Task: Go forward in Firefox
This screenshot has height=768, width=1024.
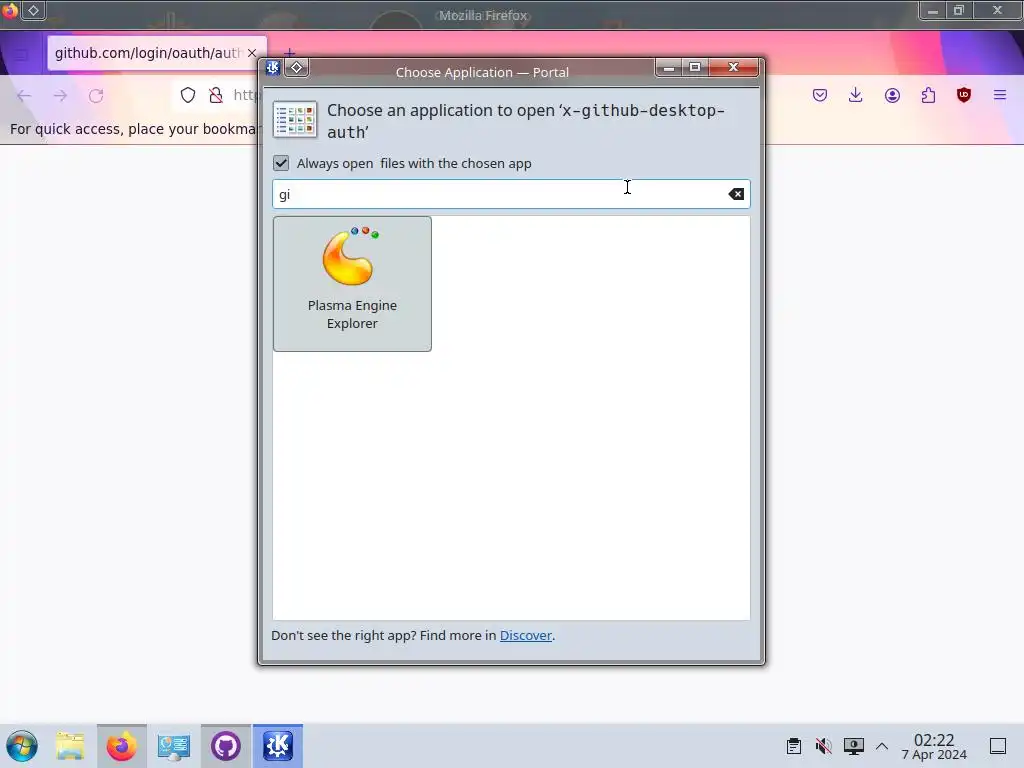Action: pyautogui.click(x=60, y=96)
